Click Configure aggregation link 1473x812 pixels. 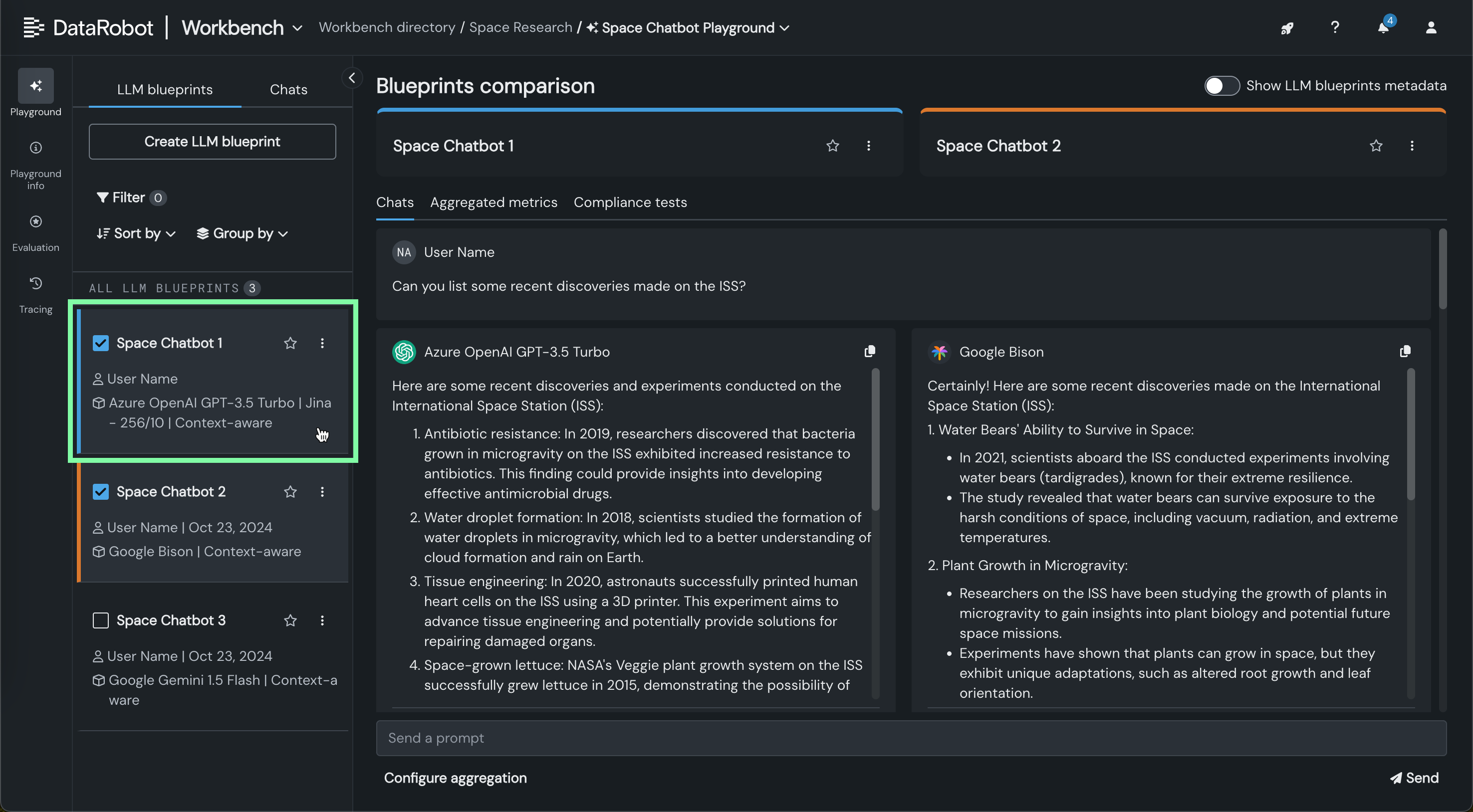tap(455, 778)
